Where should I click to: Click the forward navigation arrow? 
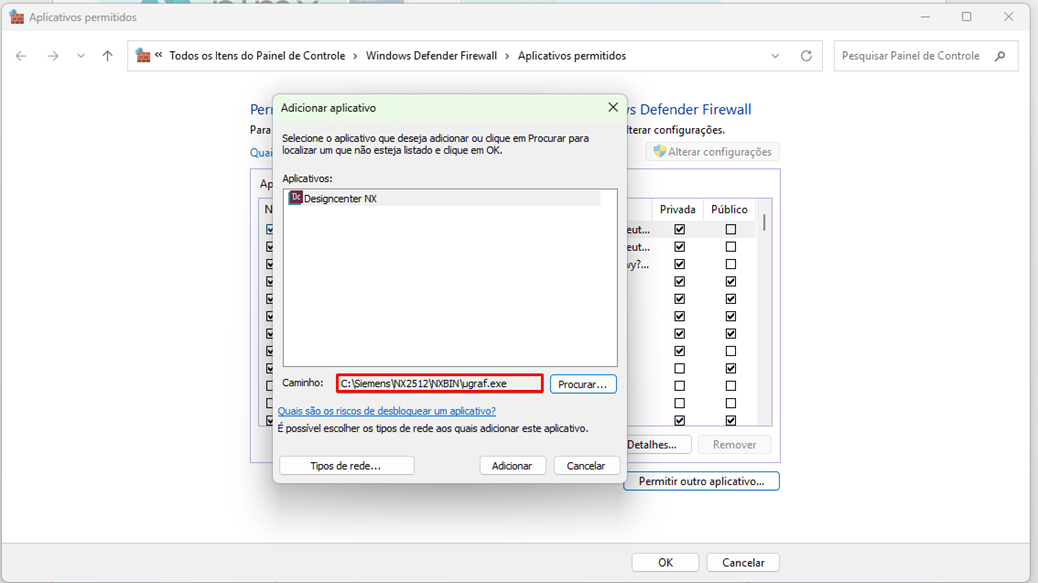pos(53,56)
